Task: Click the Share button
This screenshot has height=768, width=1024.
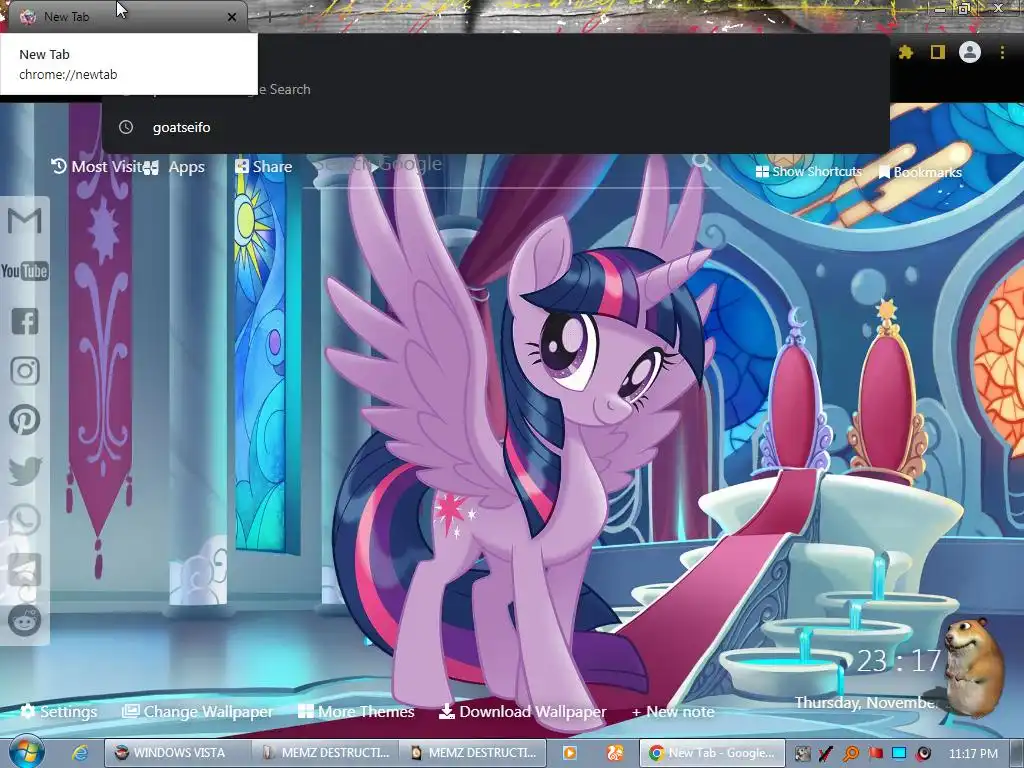Action: coord(264,167)
